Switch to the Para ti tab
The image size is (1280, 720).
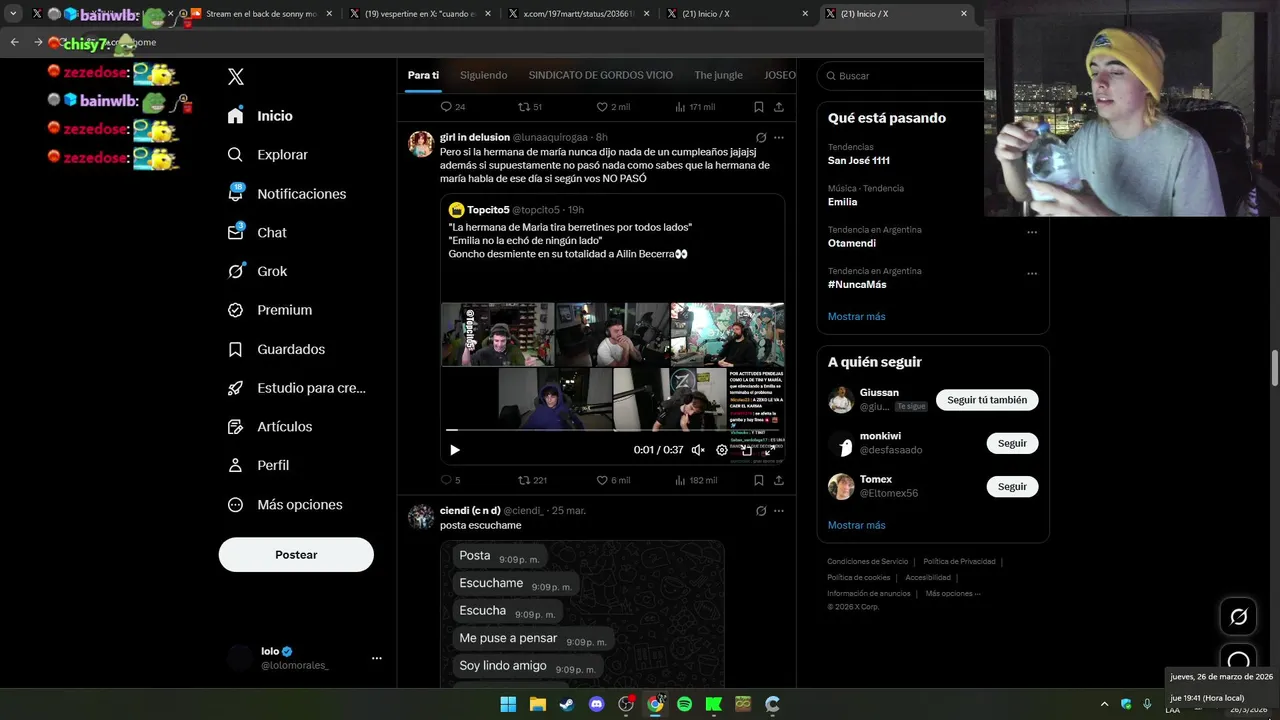pos(423,75)
